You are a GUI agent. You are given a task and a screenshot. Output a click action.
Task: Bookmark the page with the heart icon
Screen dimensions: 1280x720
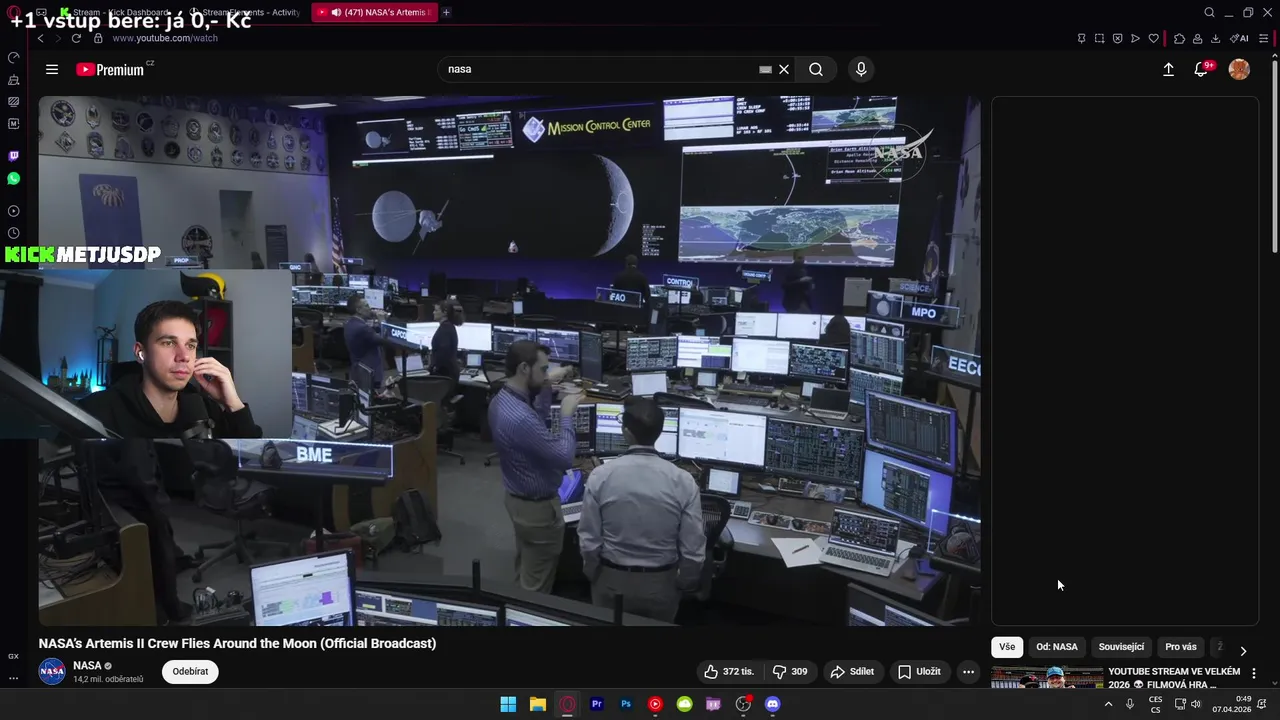1153,38
